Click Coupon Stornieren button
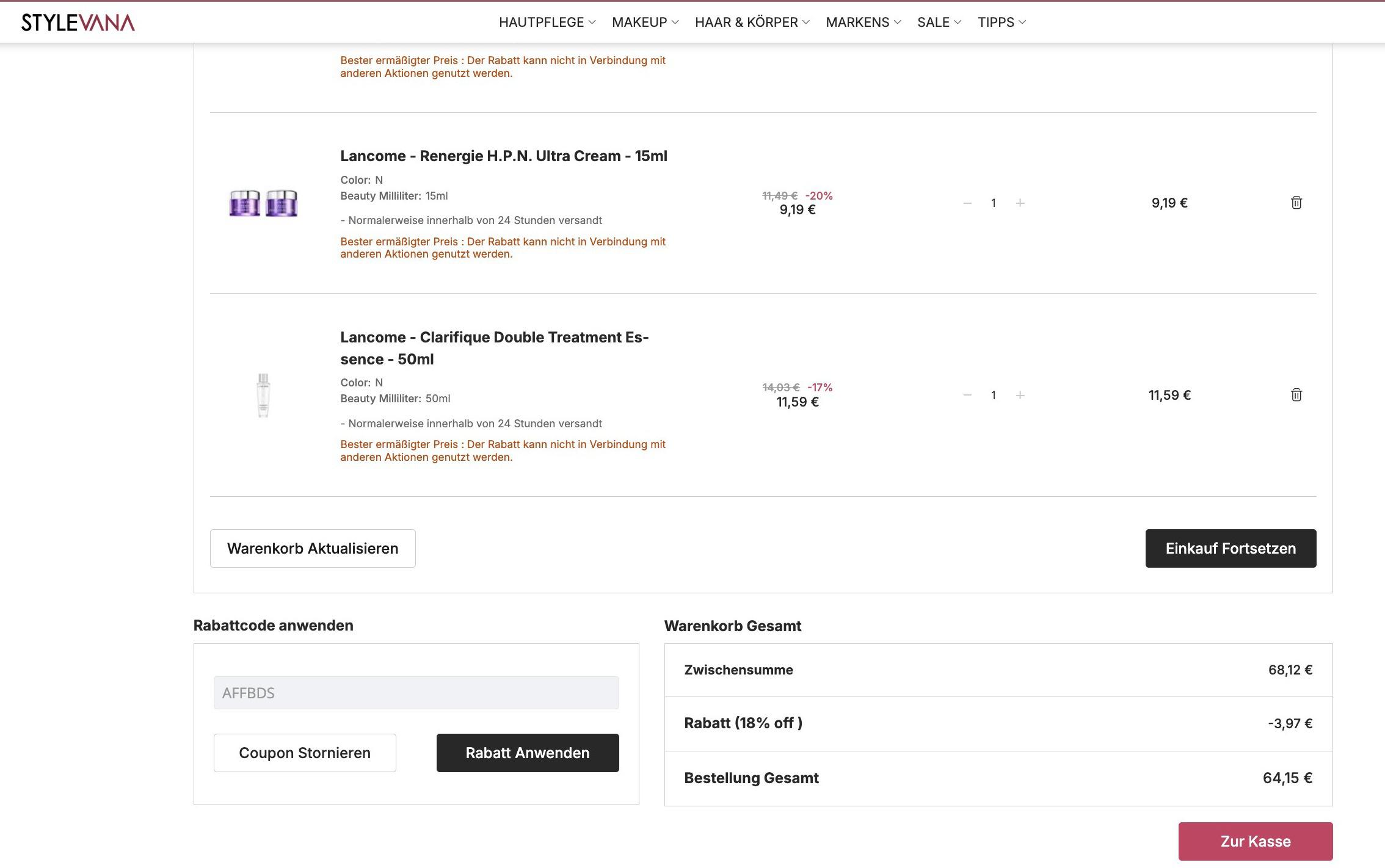Screen dimensions: 1385x868 click(x=305, y=753)
